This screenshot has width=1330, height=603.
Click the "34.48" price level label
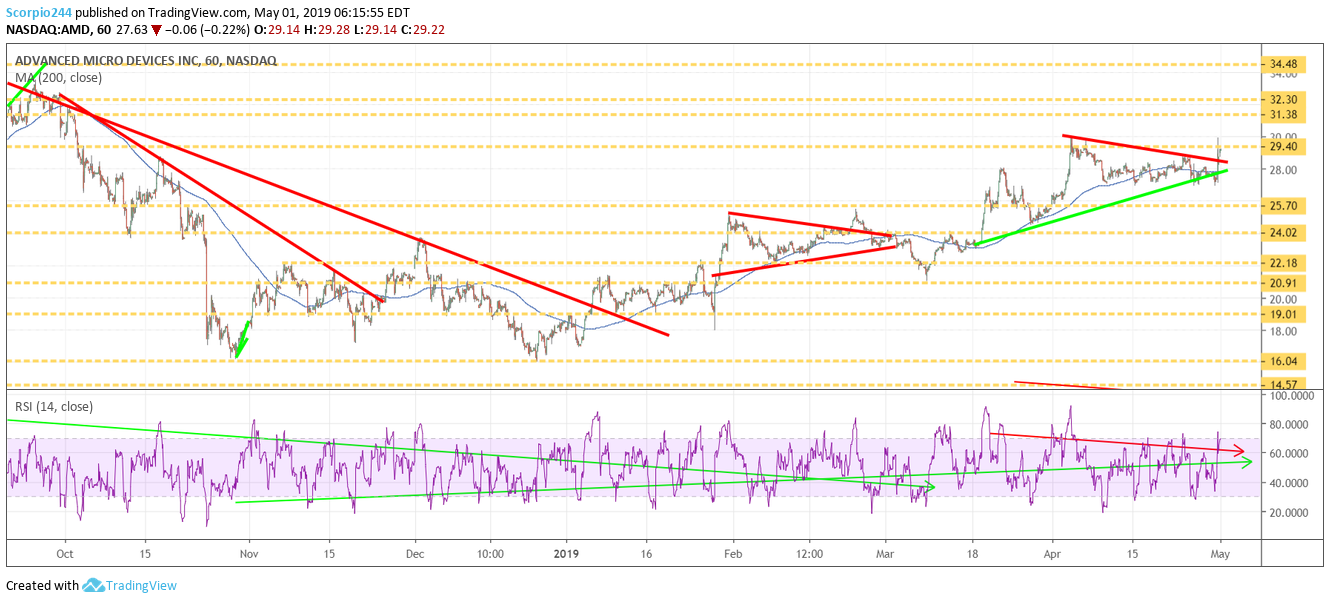coord(1283,65)
